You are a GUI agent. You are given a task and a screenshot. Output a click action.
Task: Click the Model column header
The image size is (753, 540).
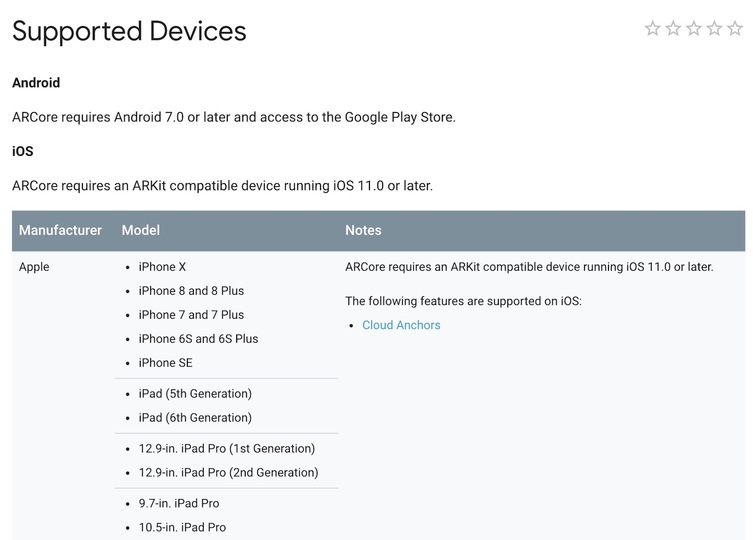(141, 230)
